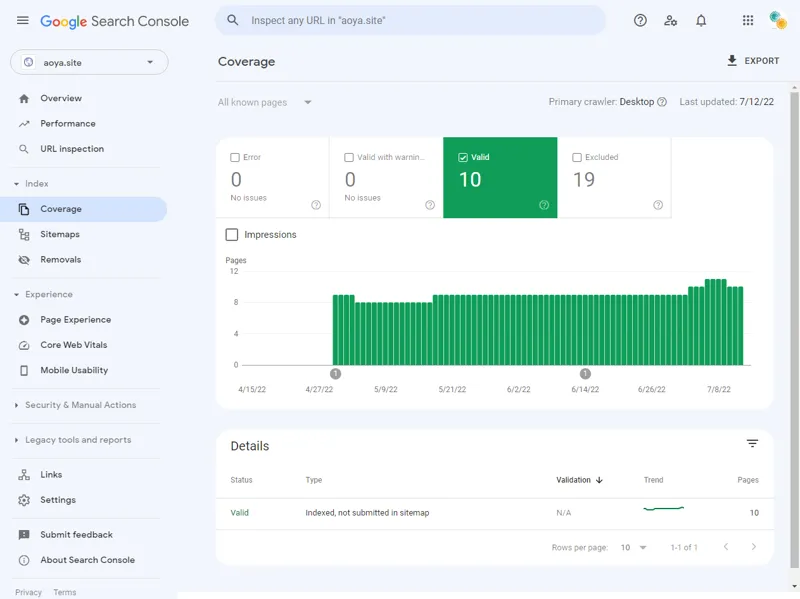
Task: Click the Type column header
Action: coord(314,480)
